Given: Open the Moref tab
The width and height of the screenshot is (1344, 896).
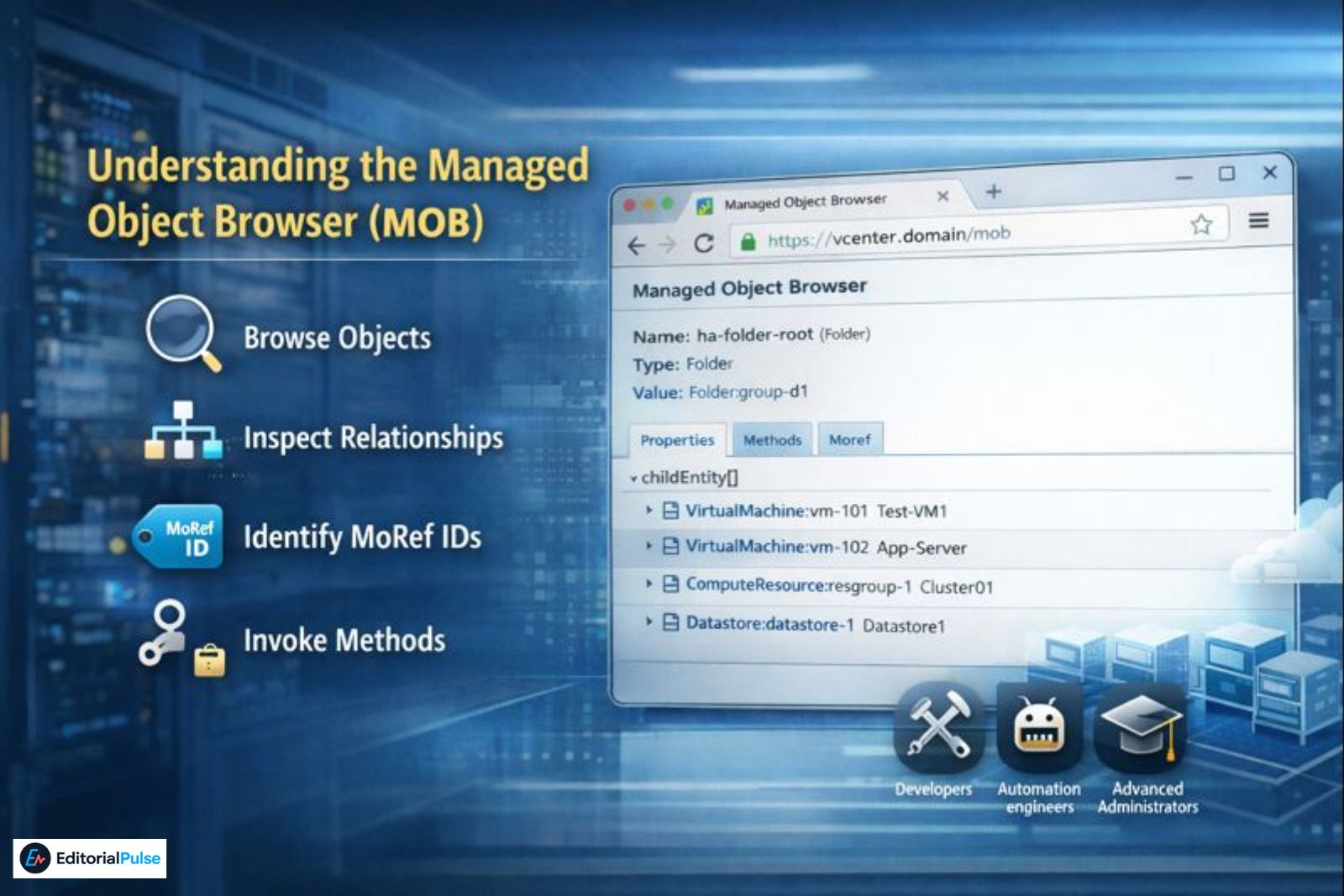Looking at the screenshot, I should click(x=850, y=438).
